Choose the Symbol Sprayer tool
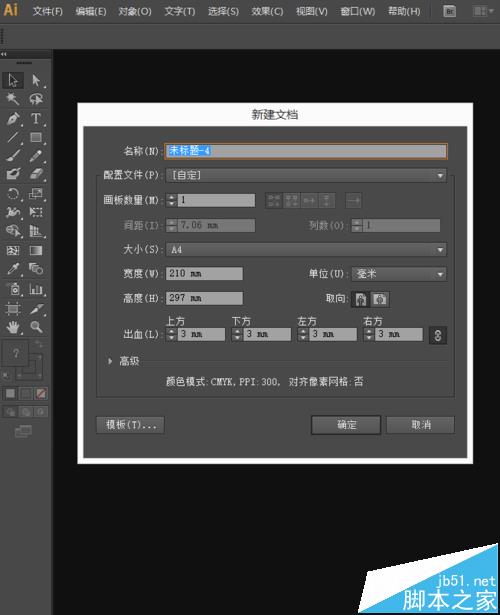 (x=13, y=289)
